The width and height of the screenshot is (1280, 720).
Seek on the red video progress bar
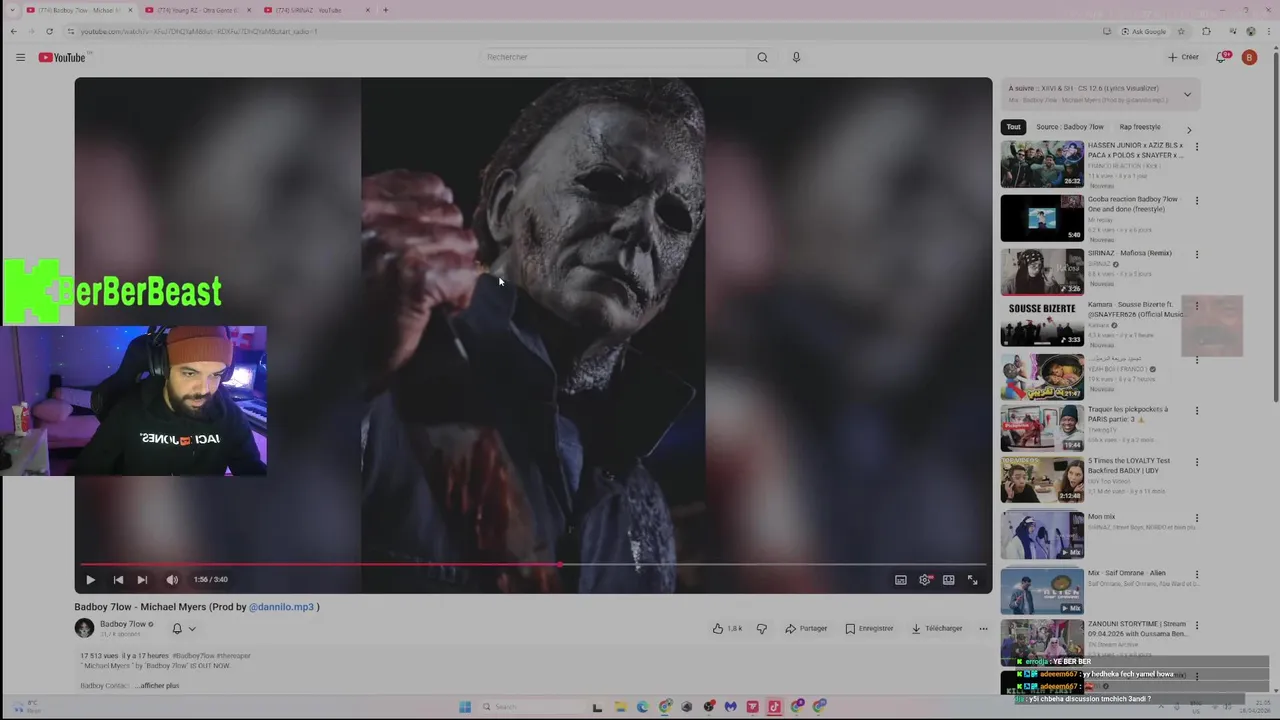(x=533, y=565)
